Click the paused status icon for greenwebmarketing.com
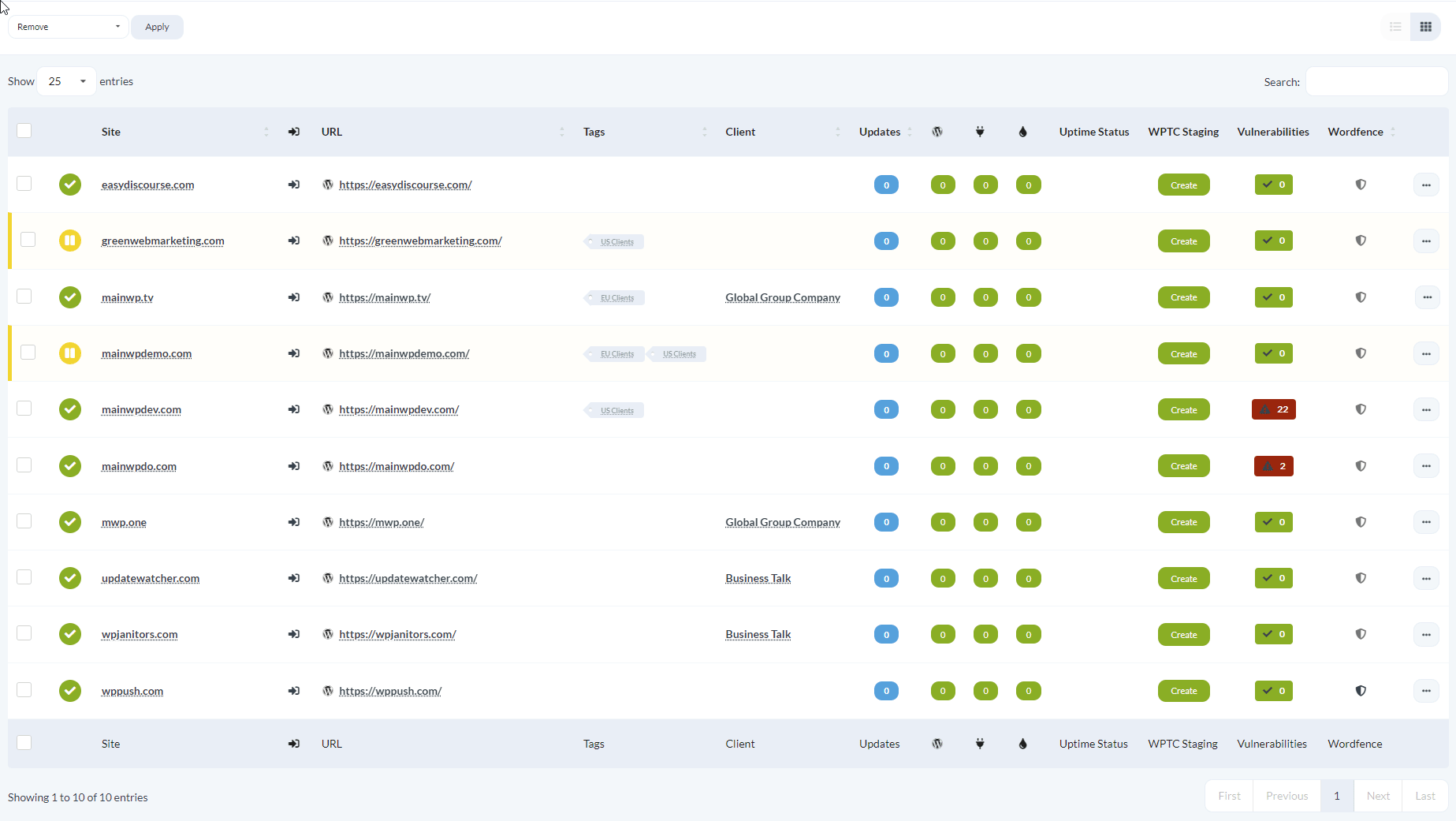The width and height of the screenshot is (1456, 821). [70, 241]
